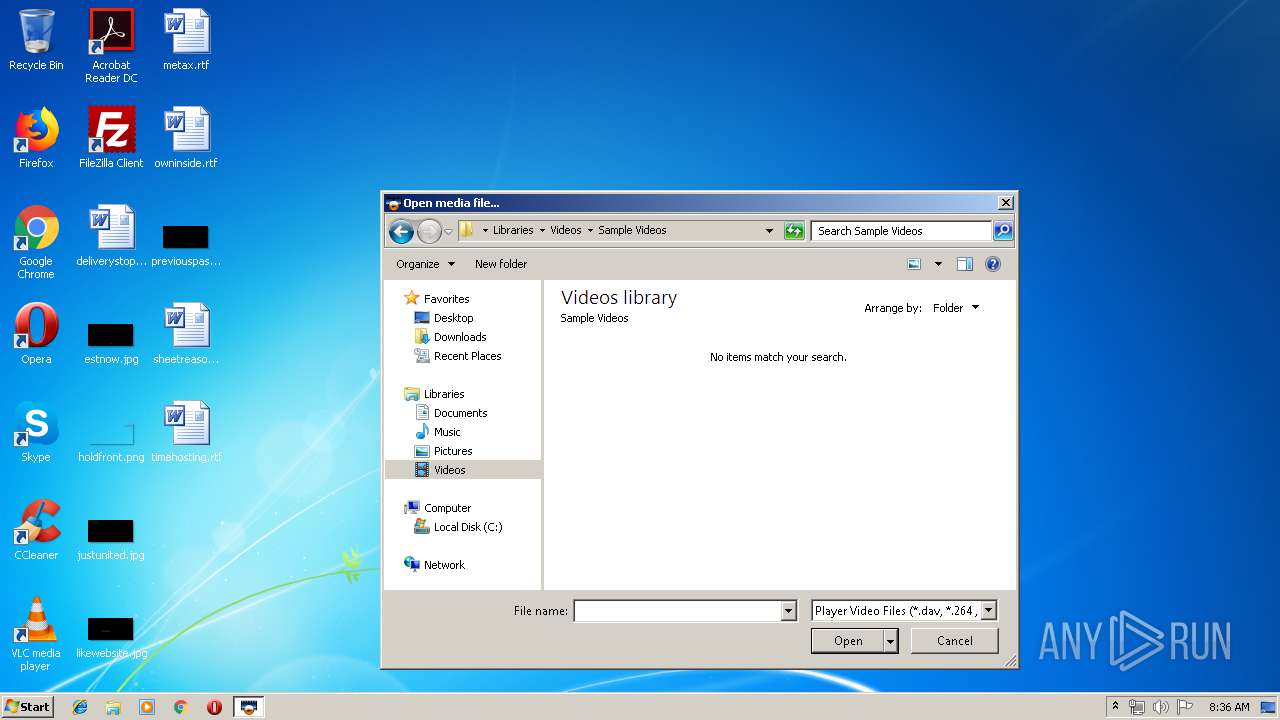Open sheetreaso document on desktop
Image resolution: width=1280 pixels, height=720 pixels.
pyautogui.click(x=186, y=334)
